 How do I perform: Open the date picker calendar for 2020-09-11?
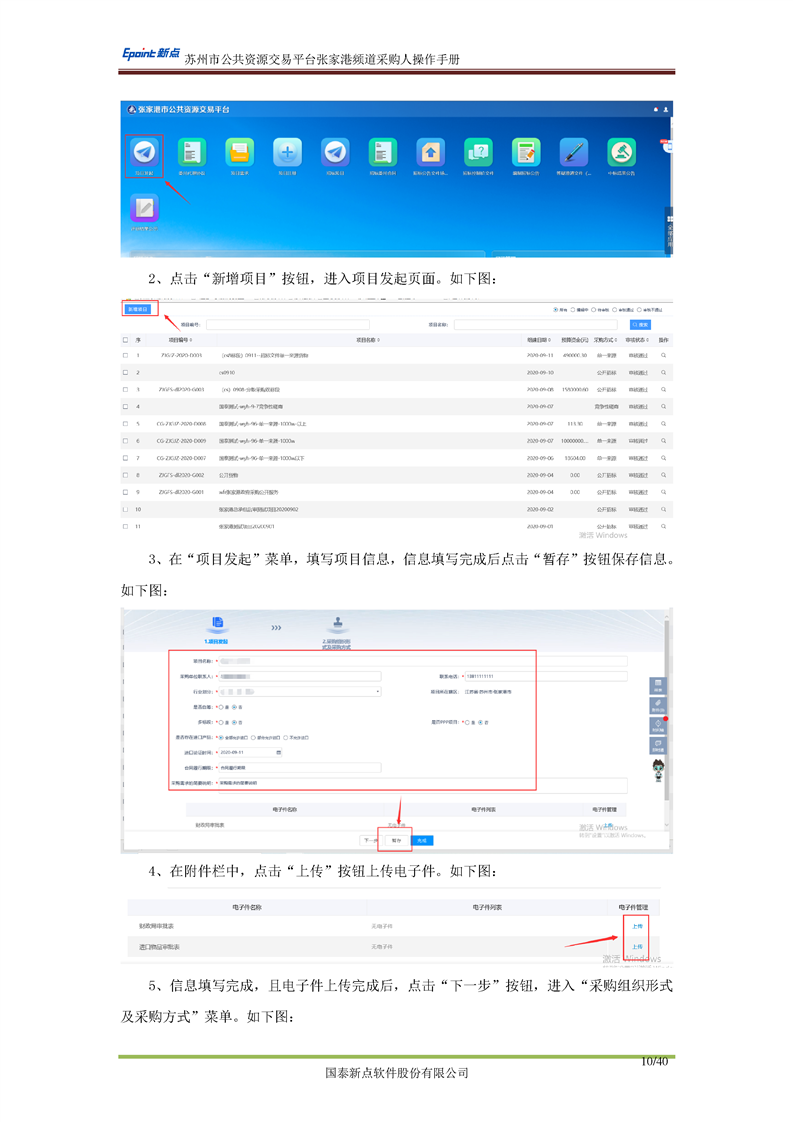279,751
